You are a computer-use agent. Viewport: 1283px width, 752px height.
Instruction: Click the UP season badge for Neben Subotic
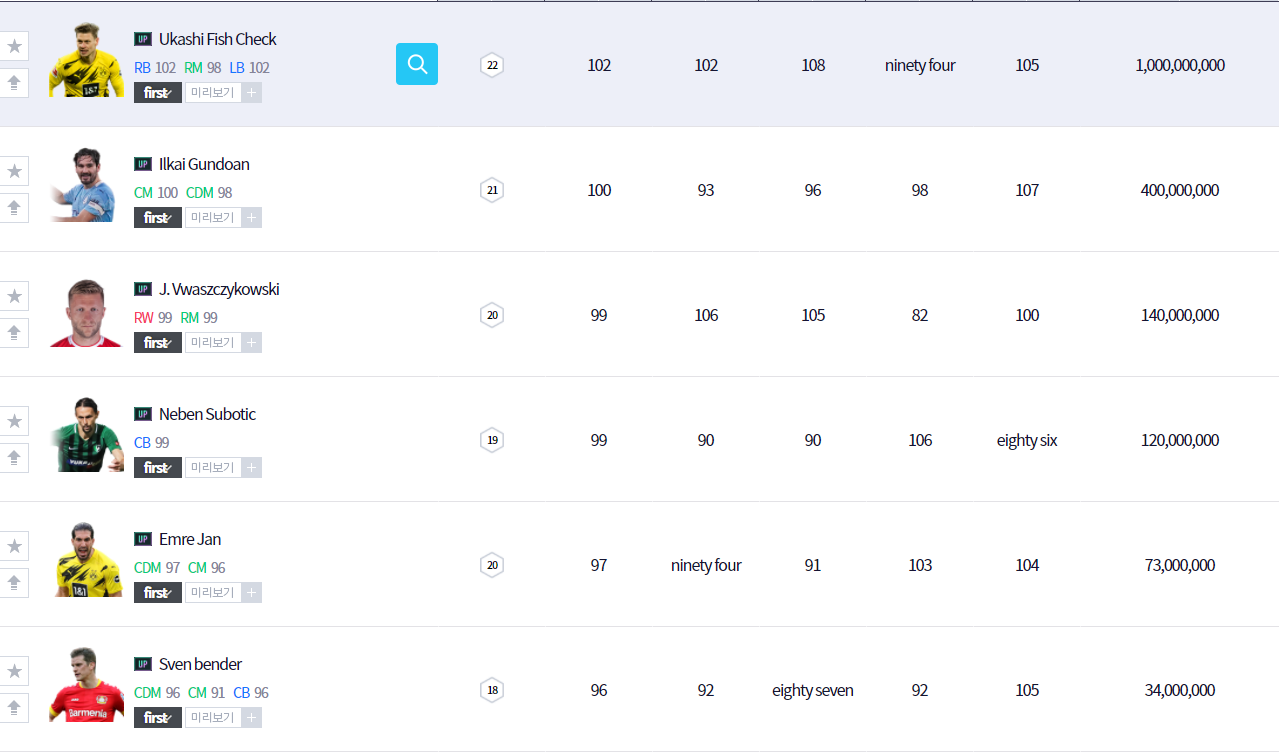[x=143, y=414]
